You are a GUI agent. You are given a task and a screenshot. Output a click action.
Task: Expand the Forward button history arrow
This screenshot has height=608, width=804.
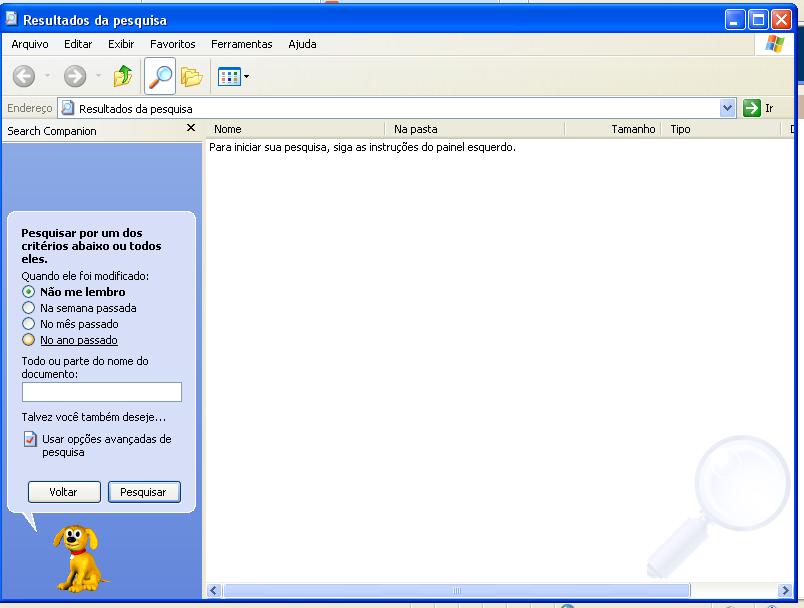98,76
